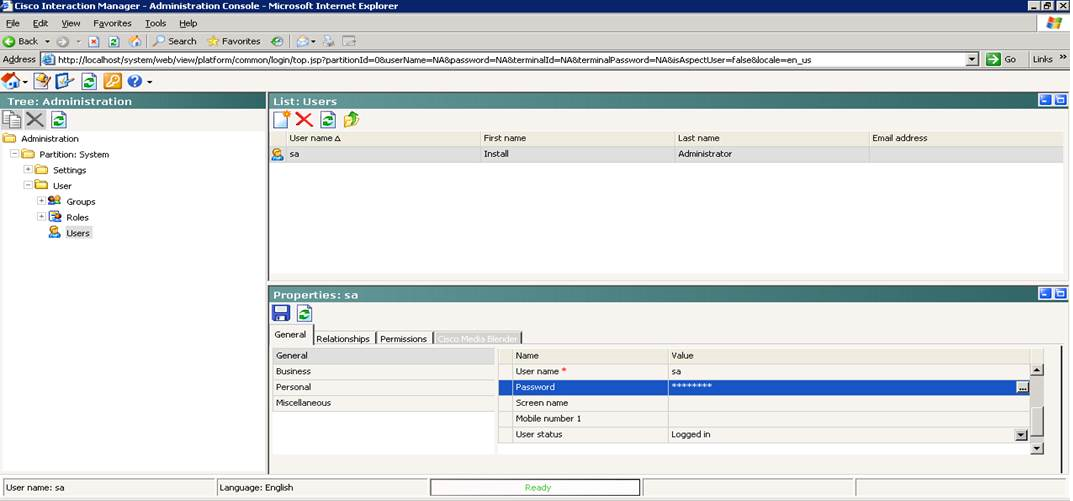Click the copy icon in Tree pane
This screenshot has width=1073, height=501.
coord(12,120)
